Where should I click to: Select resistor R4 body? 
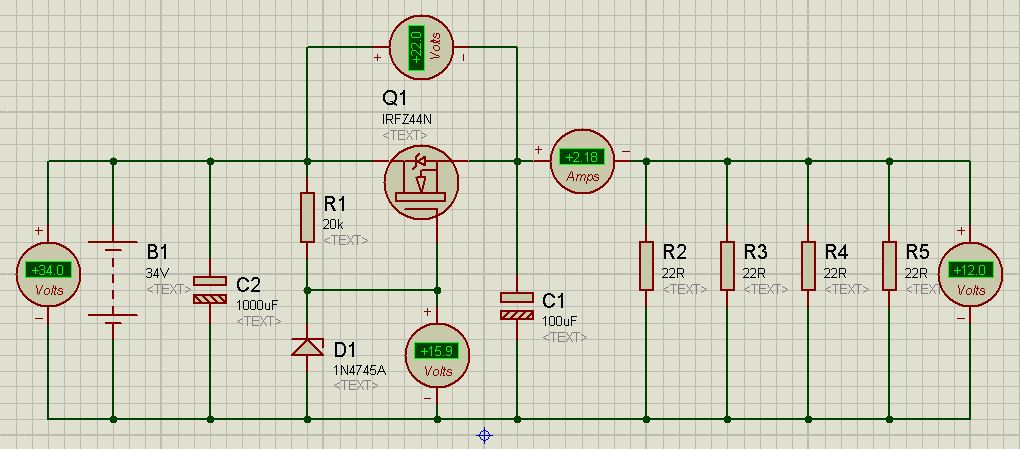pyautogui.click(x=808, y=265)
